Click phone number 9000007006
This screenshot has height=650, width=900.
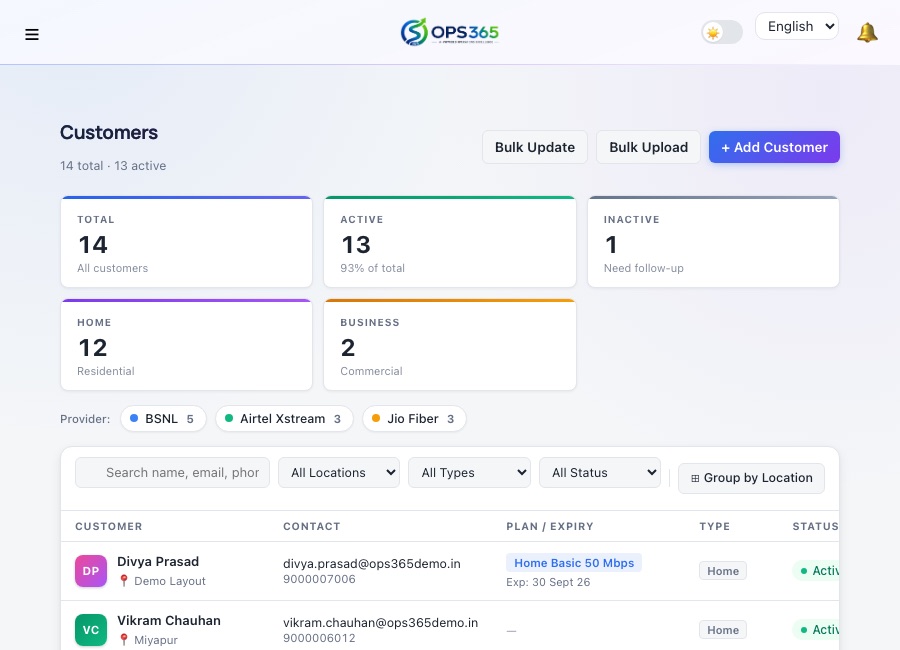point(319,579)
